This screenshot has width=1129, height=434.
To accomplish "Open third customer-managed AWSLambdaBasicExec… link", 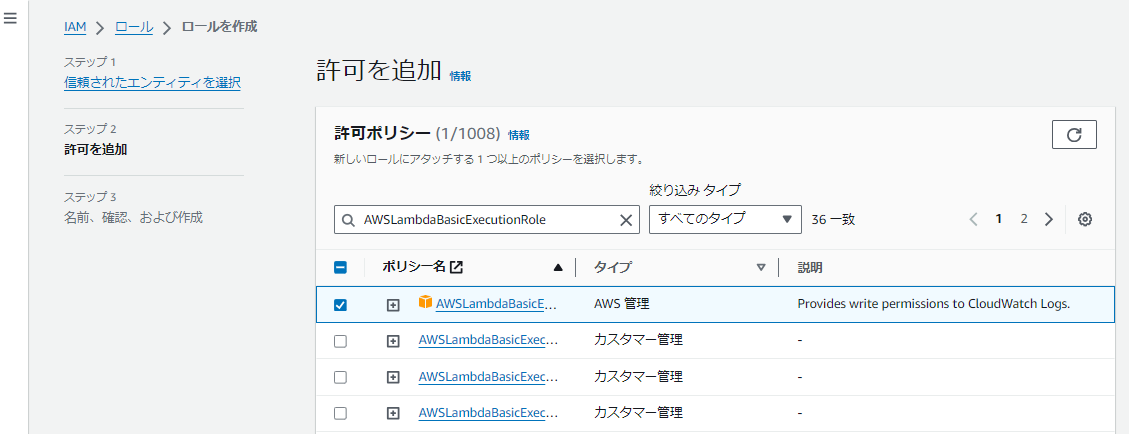I will (488, 412).
